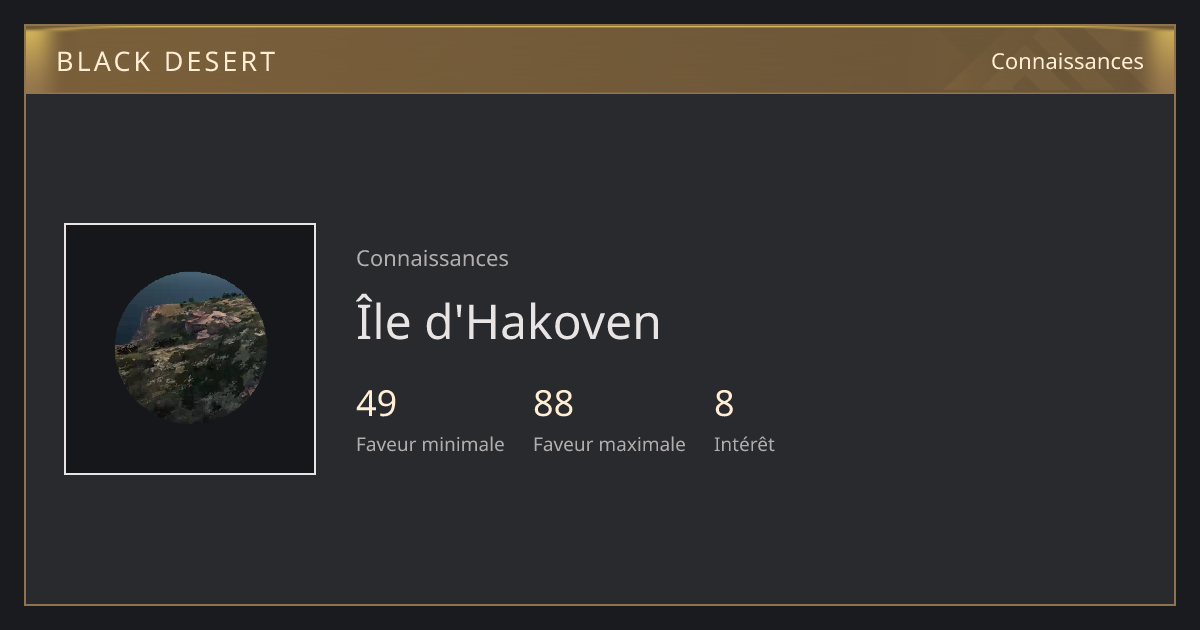The width and height of the screenshot is (1200, 630).
Task: Click the circular Île d'Hakoven island image
Action: (191, 348)
